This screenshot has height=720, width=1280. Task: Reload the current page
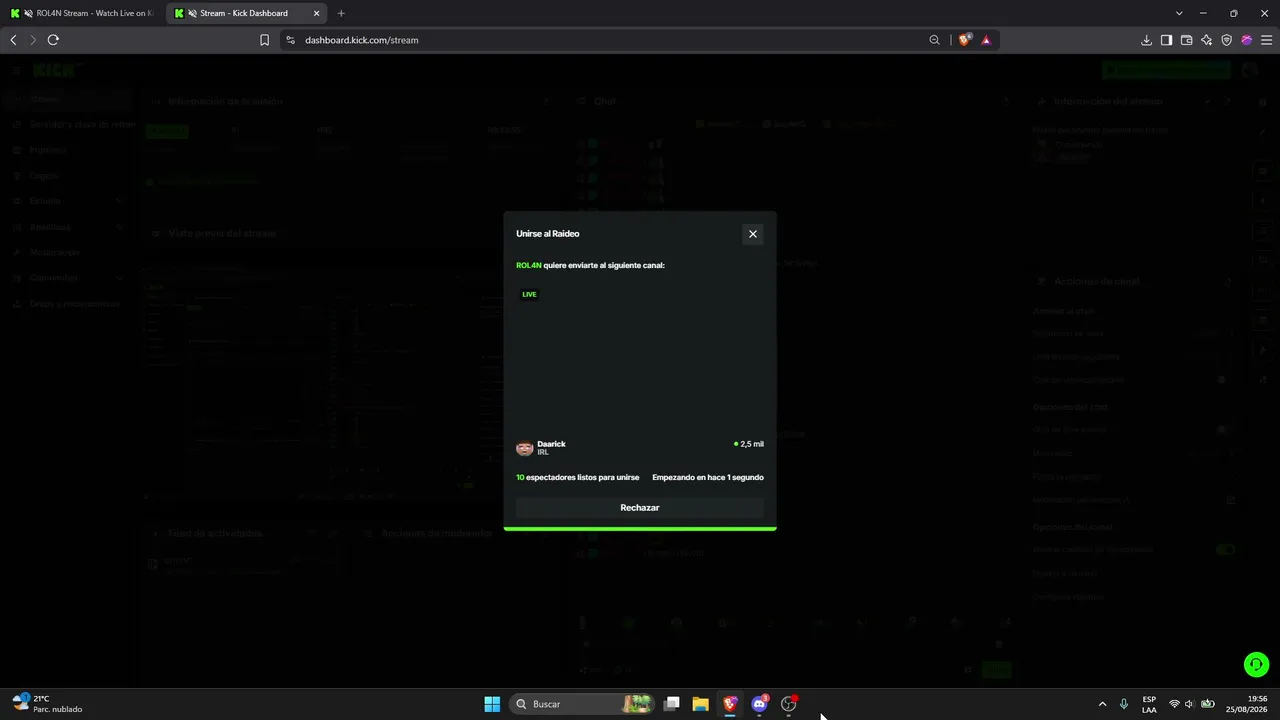pyautogui.click(x=53, y=40)
